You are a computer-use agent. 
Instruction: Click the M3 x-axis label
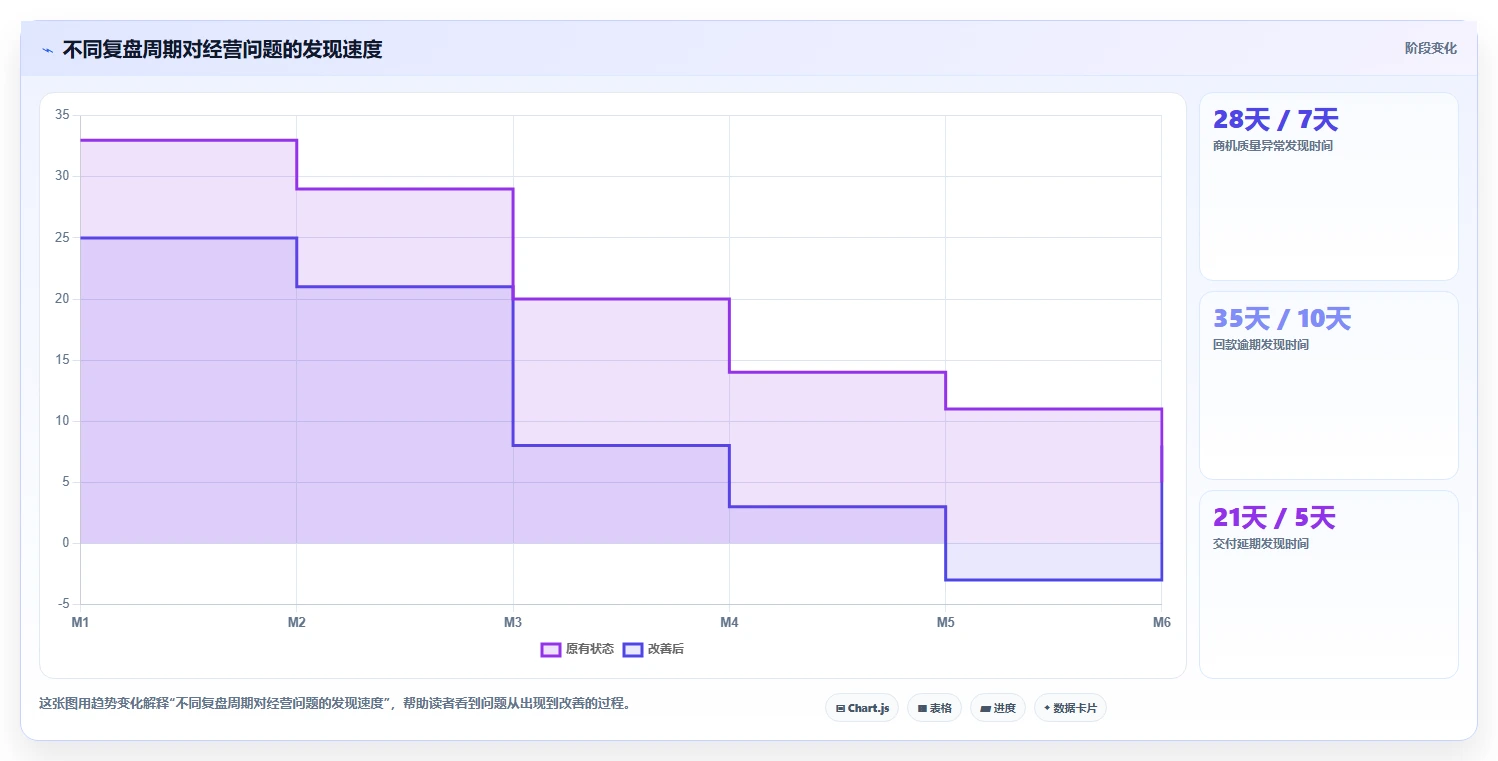click(x=513, y=623)
